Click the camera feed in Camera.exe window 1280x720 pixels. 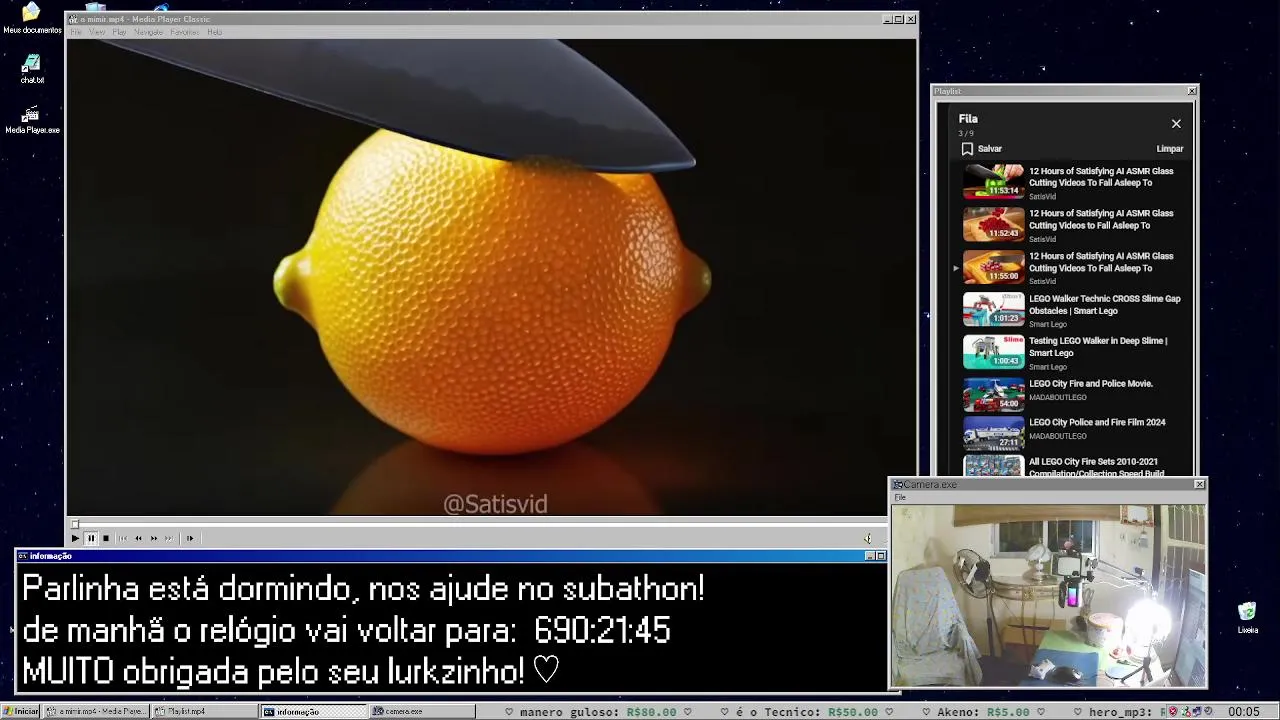pyautogui.click(x=1048, y=596)
